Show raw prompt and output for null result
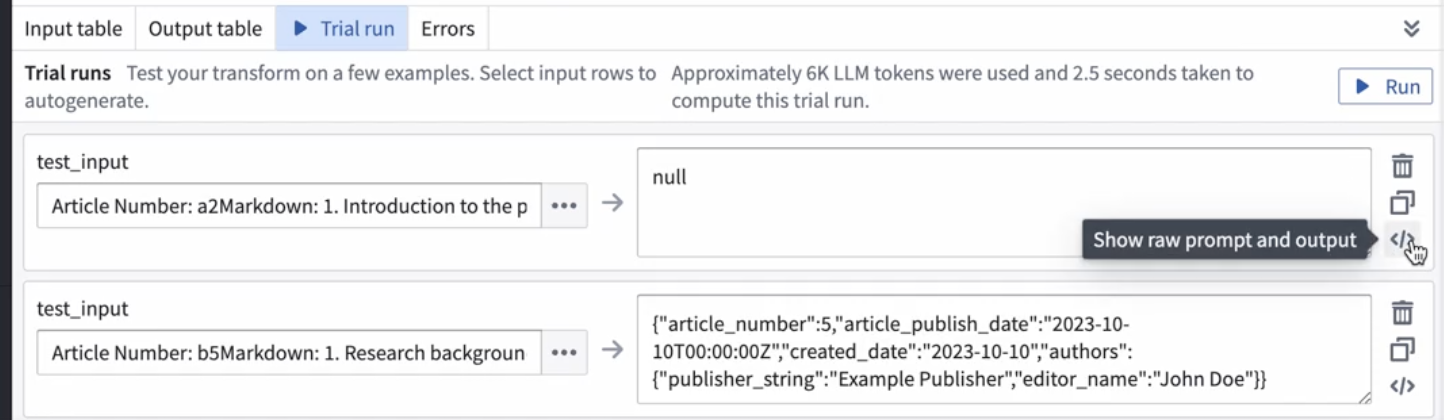Viewport: 1444px width, 420px height. [1402, 240]
